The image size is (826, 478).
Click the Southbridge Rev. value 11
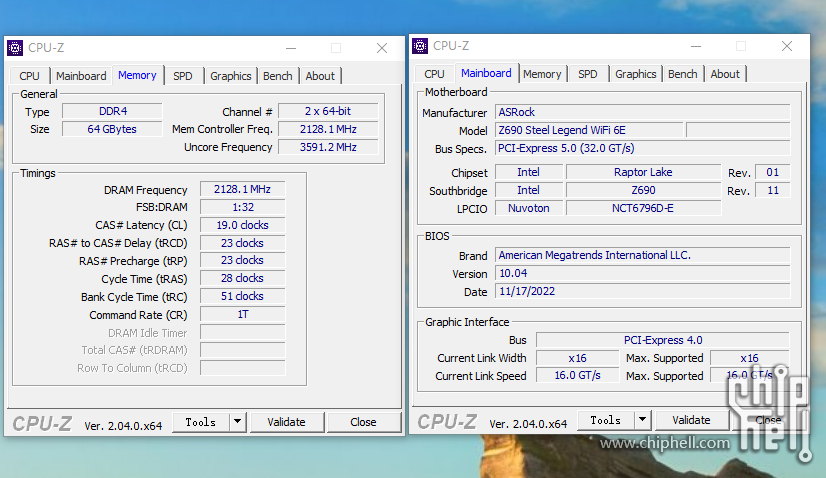coord(772,190)
